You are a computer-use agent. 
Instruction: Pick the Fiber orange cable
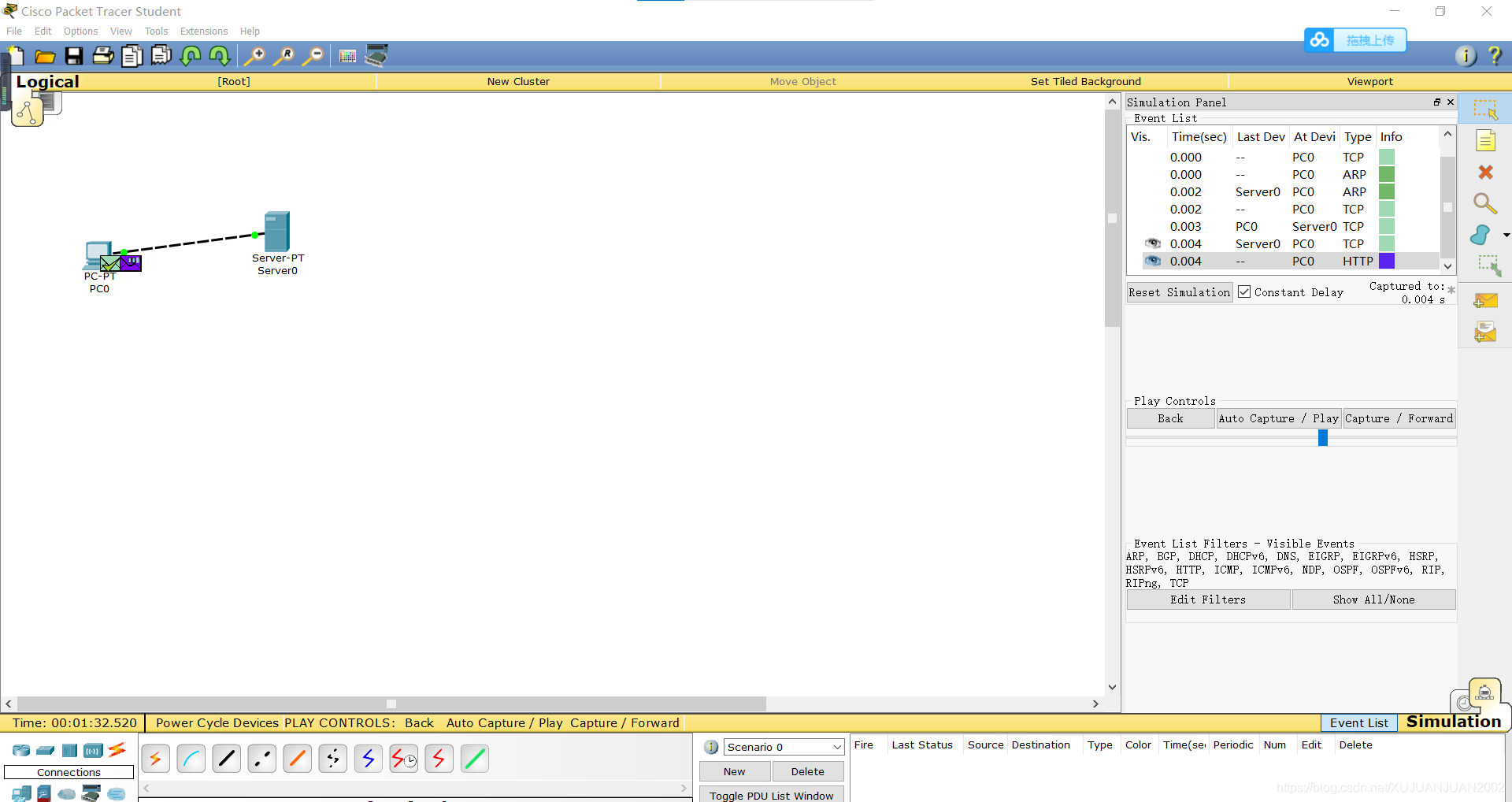298,759
